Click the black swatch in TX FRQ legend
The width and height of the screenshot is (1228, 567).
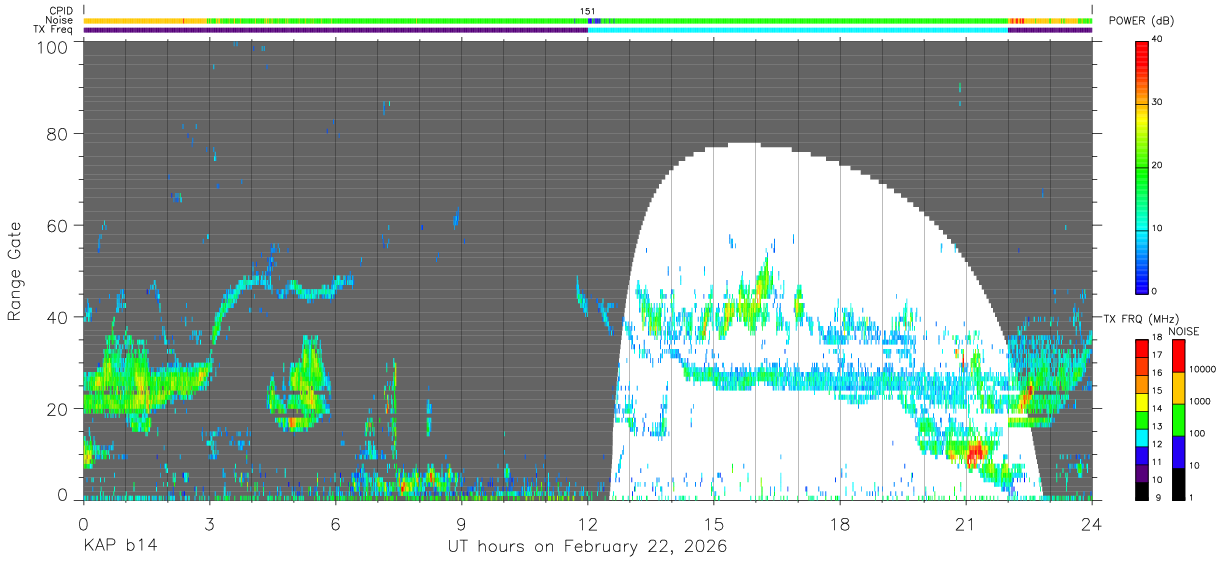[1142, 491]
